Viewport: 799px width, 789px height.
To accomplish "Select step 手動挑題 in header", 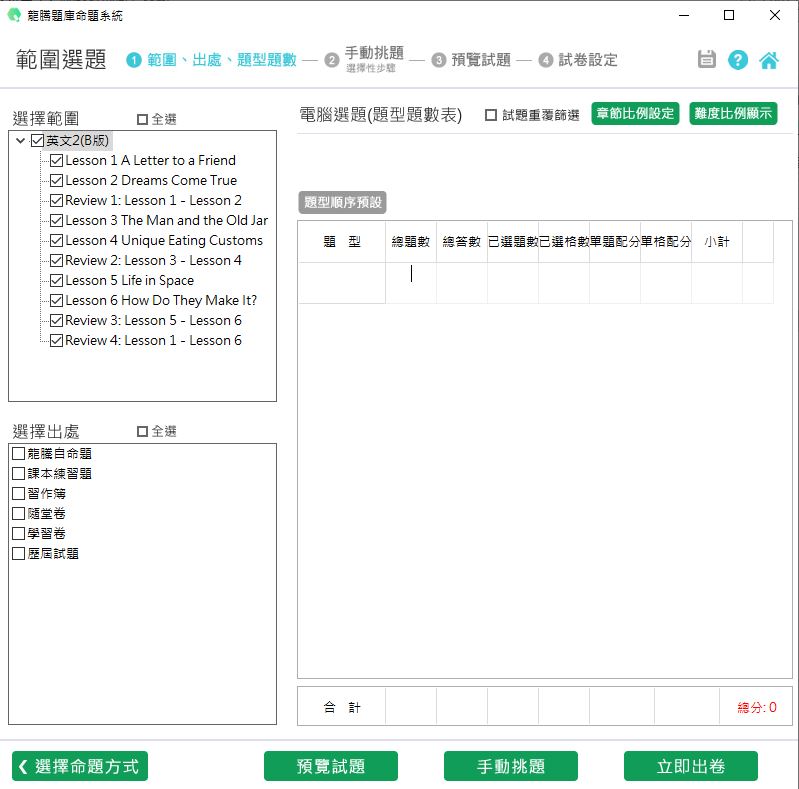I will [x=374, y=53].
